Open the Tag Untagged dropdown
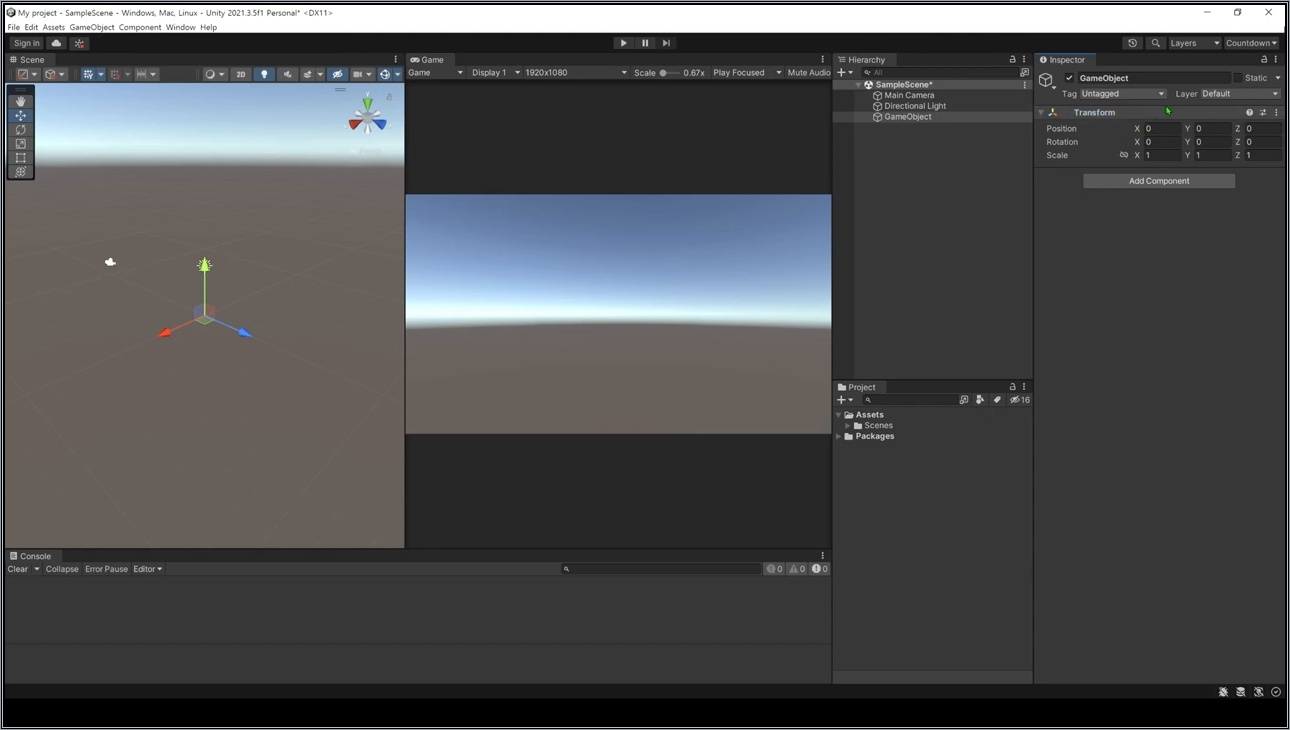 coord(1123,94)
